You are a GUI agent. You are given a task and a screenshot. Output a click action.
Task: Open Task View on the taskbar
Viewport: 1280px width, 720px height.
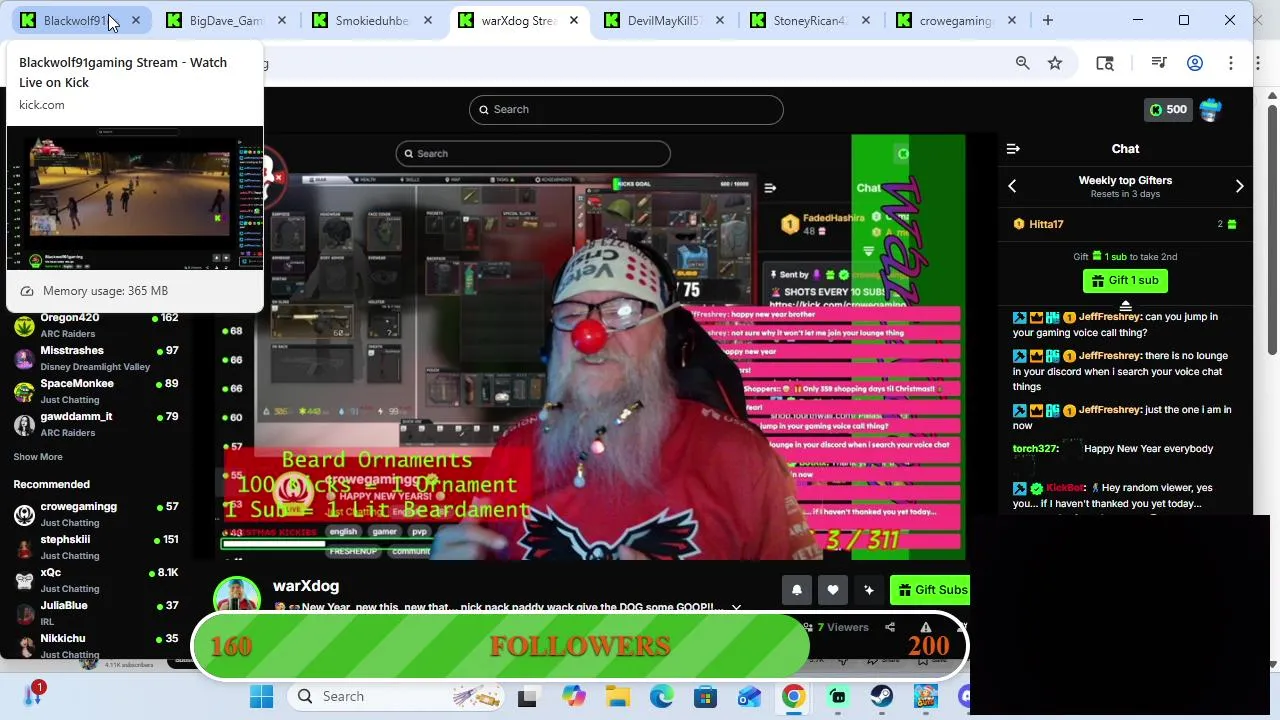click(x=527, y=696)
